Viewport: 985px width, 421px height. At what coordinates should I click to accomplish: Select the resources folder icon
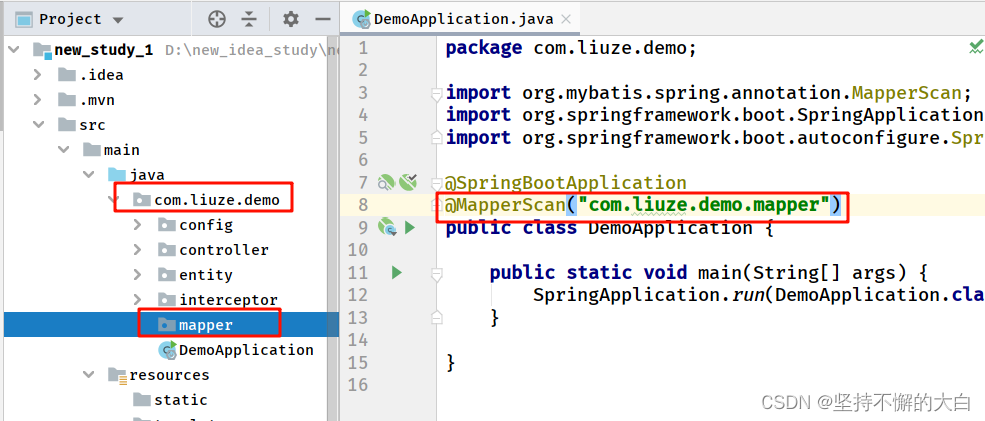pyautogui.click(x=117, y=375)
